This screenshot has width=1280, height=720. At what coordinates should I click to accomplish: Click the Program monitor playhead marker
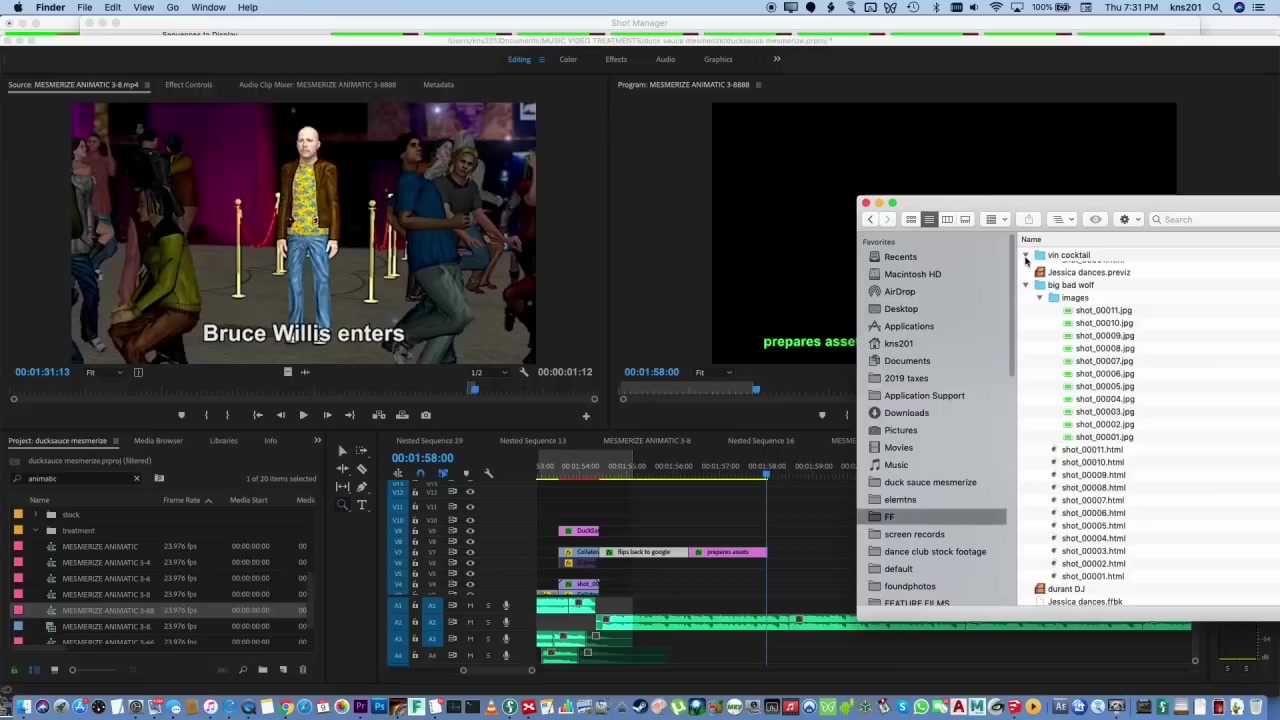pyautogui.click(x=756, y=391)
